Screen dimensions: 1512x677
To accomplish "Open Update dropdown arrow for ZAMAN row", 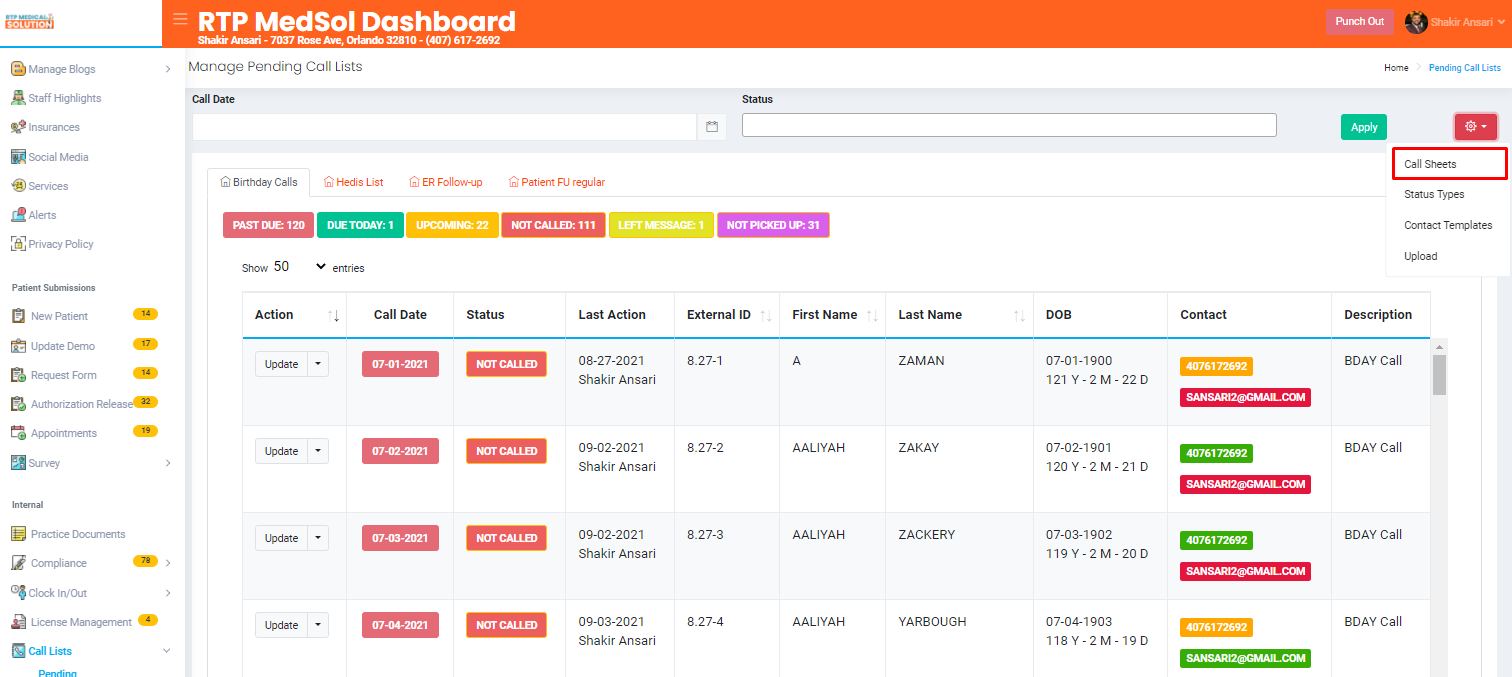I will tap(318, 364).
